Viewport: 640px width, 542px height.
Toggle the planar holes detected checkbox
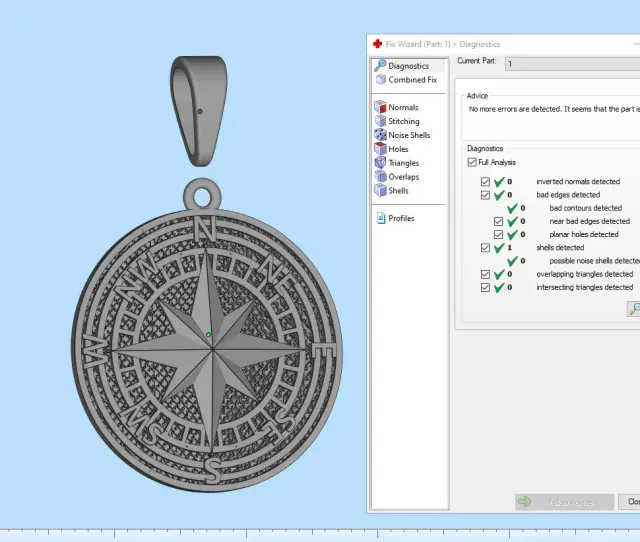(498, 235)
